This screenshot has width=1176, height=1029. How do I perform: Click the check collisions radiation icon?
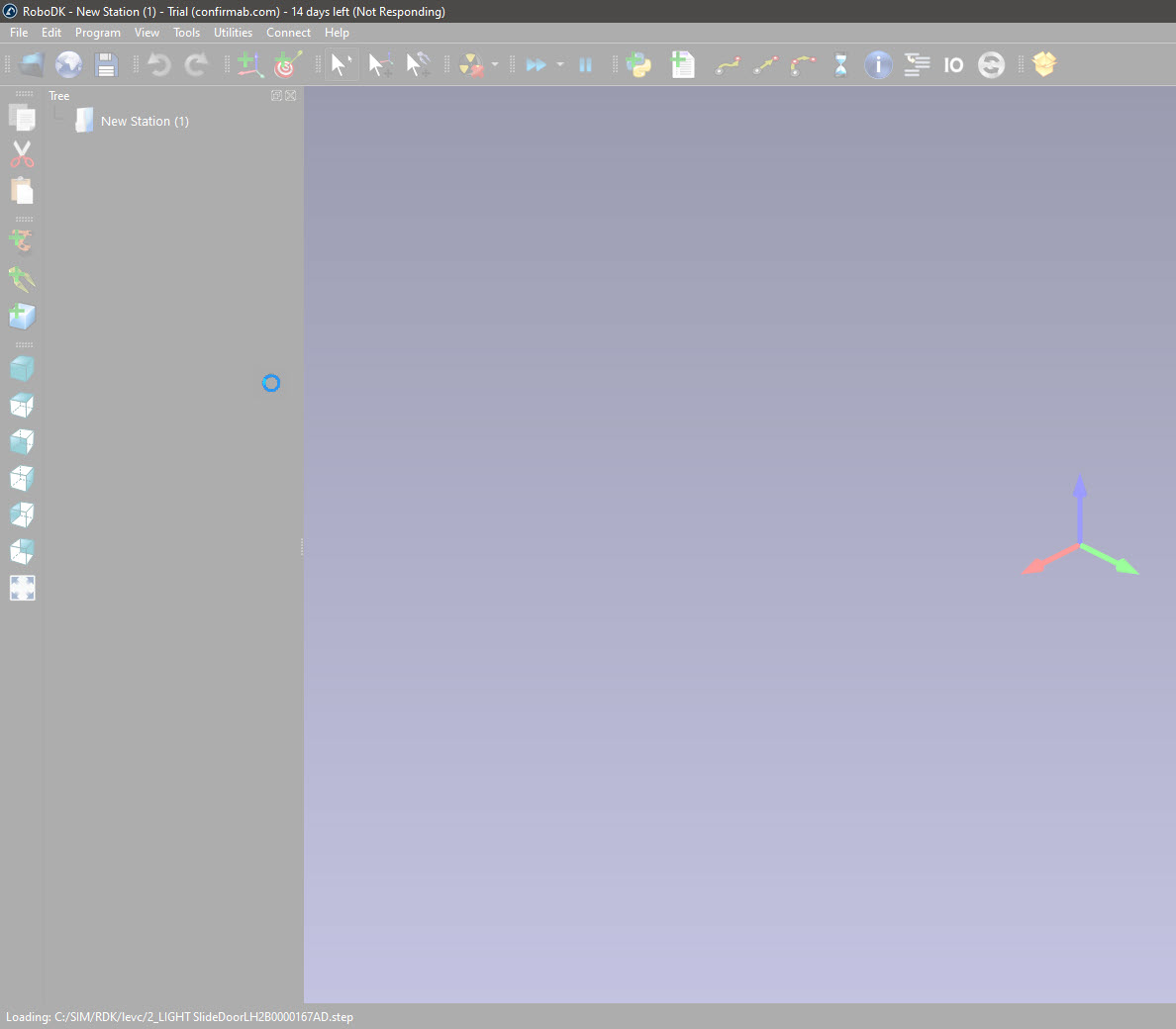pyautogui.click(x=471, y=65)
